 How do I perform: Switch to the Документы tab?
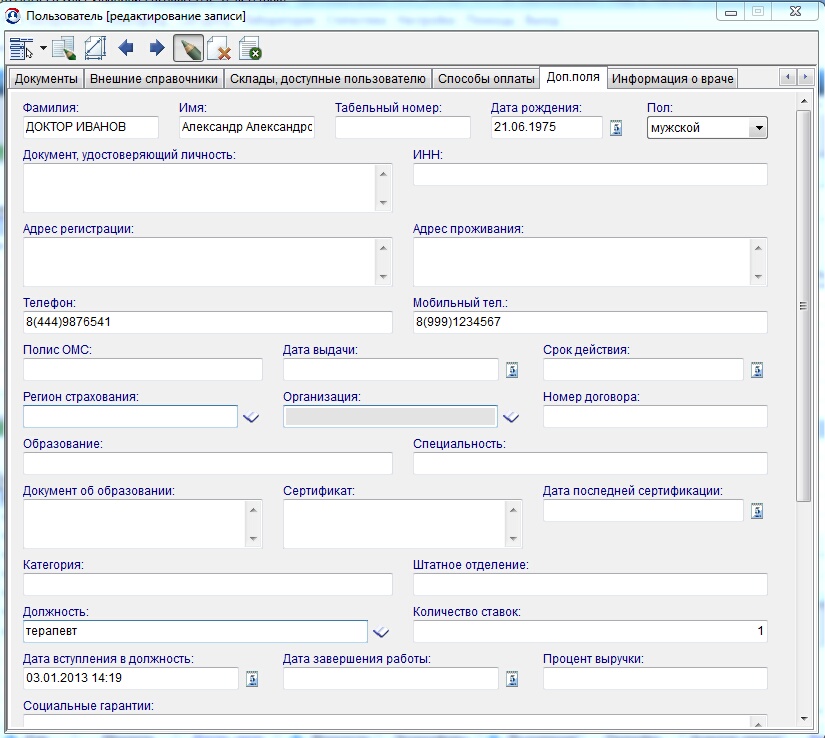coord(46,78)
